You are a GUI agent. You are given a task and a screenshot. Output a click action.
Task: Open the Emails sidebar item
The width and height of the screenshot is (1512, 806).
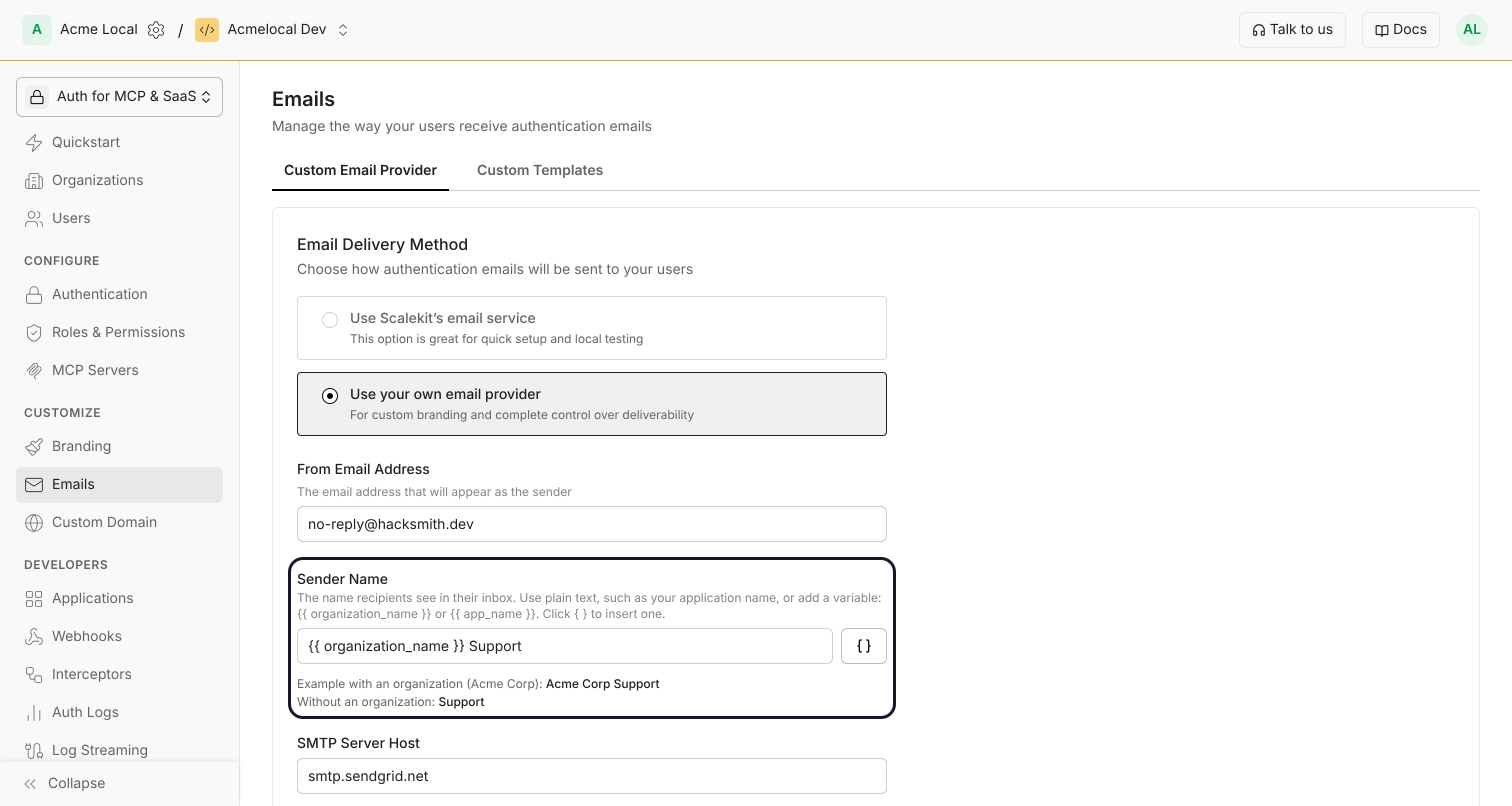coord(119,484)
